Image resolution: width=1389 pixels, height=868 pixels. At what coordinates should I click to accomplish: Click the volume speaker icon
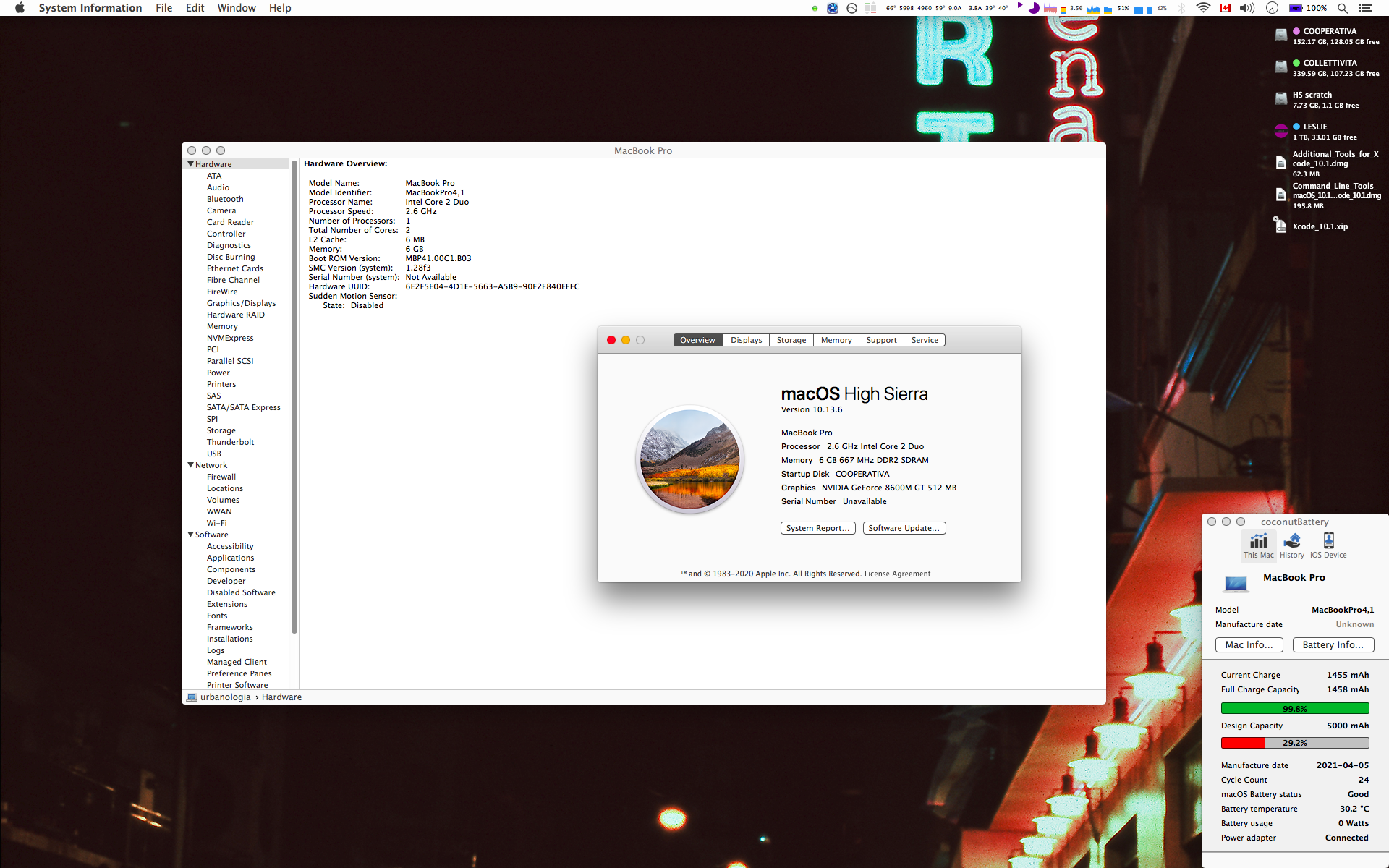[x=1246, y=8]
